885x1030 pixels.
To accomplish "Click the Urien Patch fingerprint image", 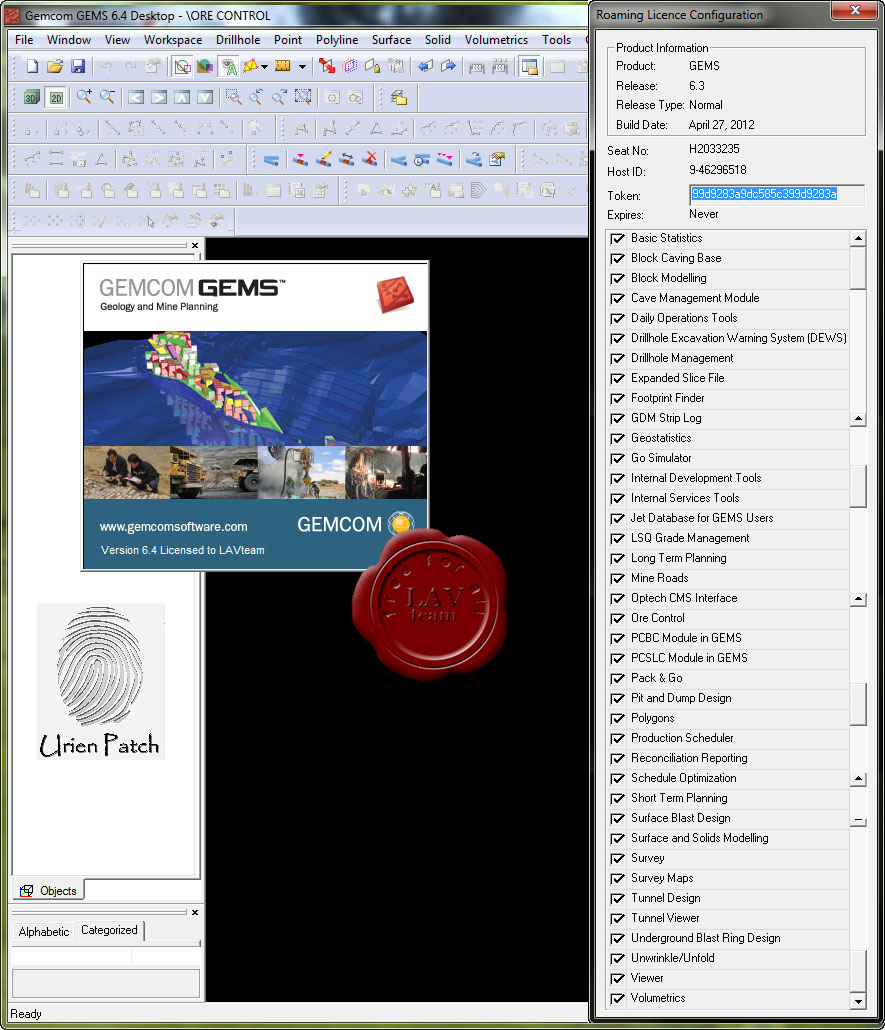I will point(101,681).
